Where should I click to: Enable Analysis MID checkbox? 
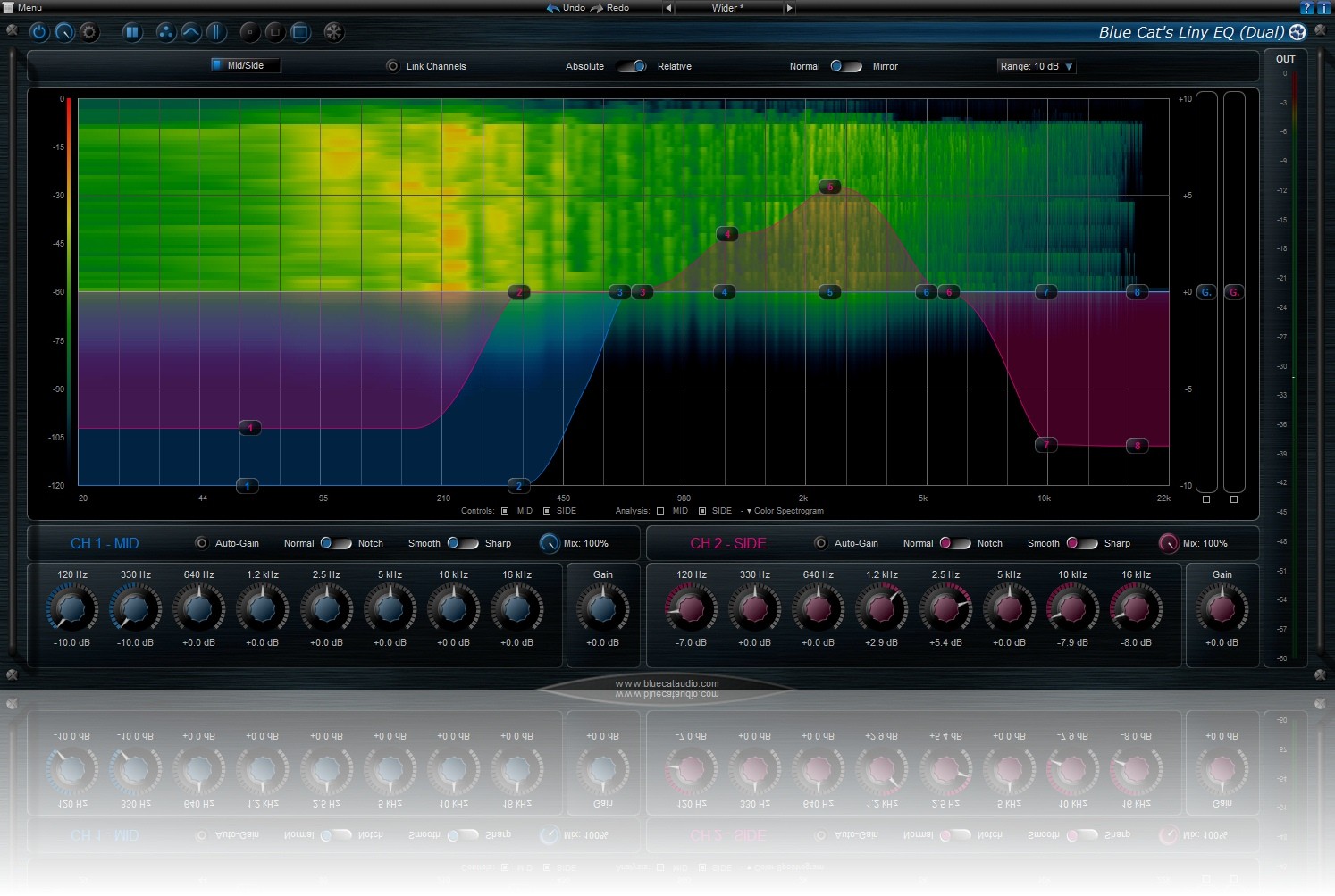click(660, 511)
